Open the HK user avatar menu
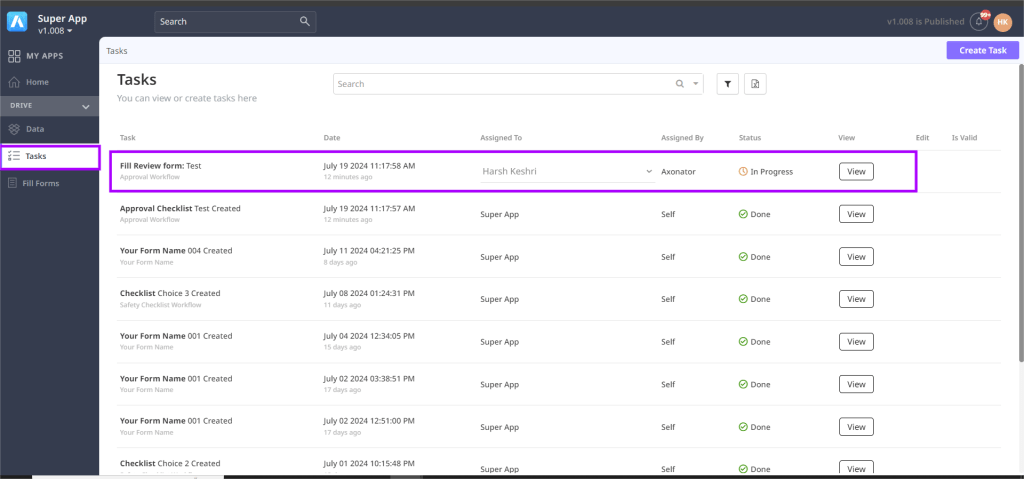This screenshot has width=1024, height=479. [x=1002, y=22]
